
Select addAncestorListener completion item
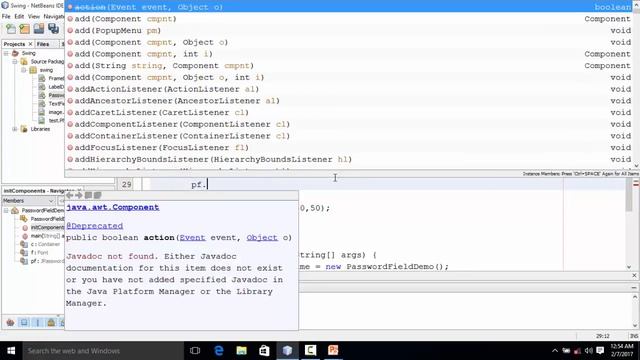[x=349, y=101]
